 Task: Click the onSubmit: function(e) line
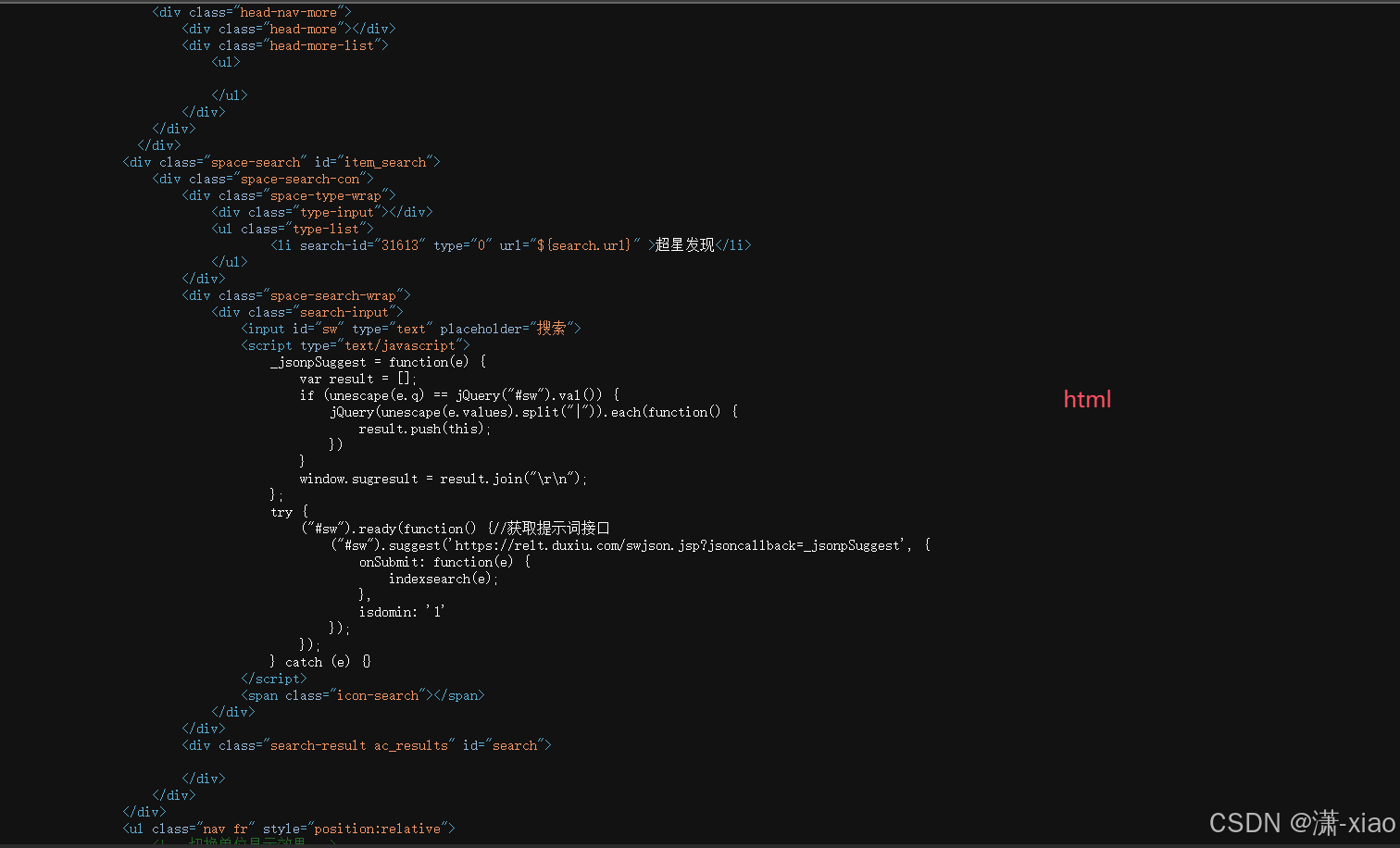[x=445, y=562]
